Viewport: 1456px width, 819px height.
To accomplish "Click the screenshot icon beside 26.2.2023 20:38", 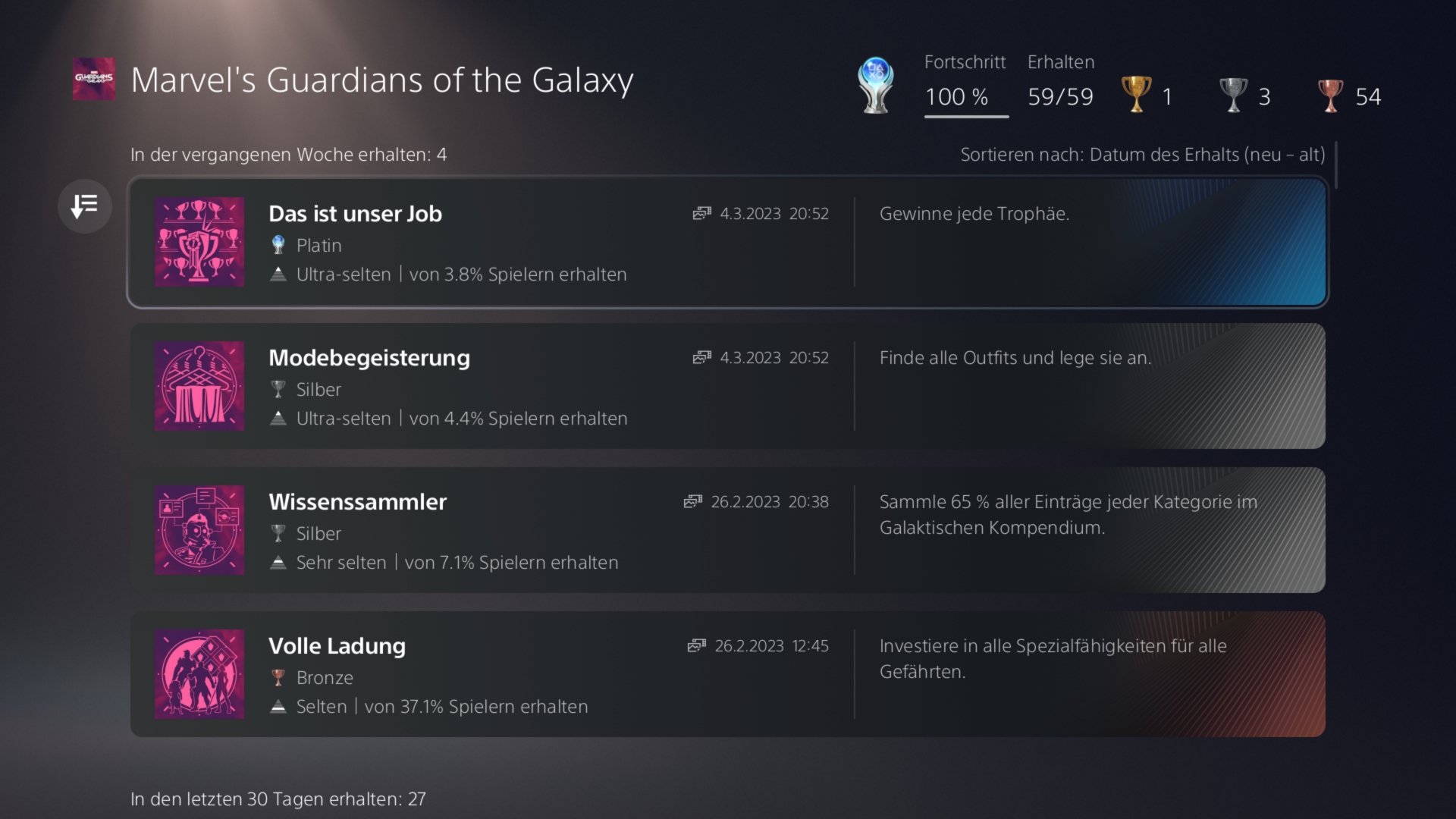I will click(692, 502).
